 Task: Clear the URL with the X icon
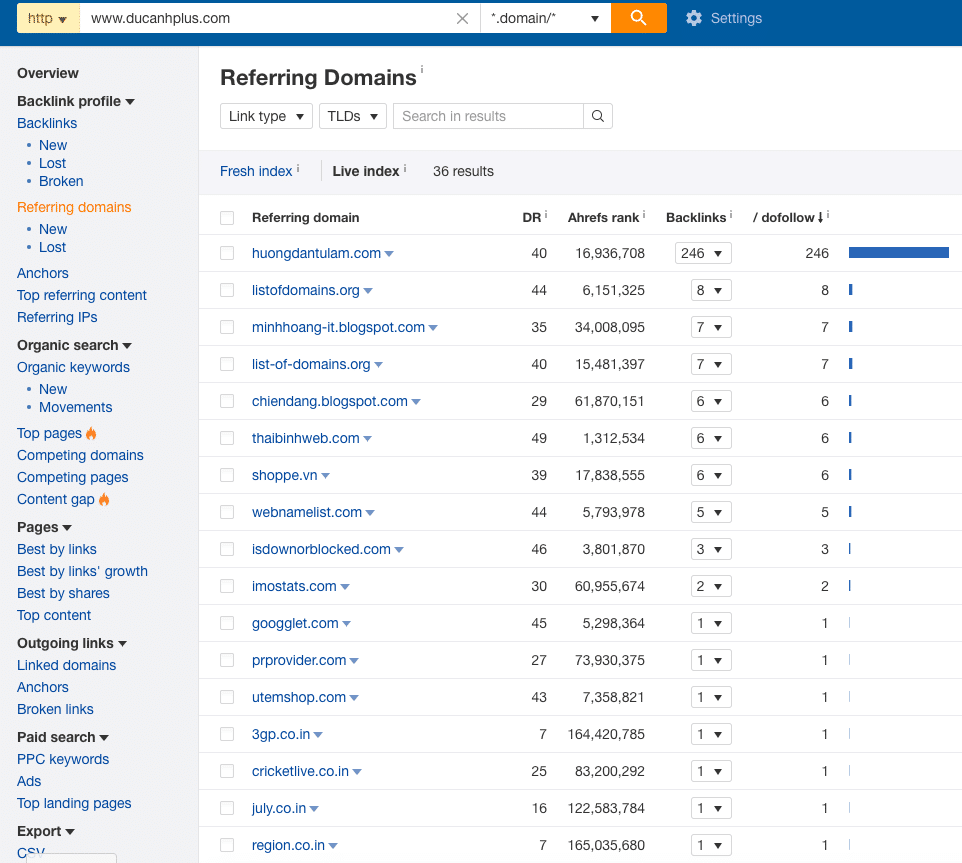[462, 18]
